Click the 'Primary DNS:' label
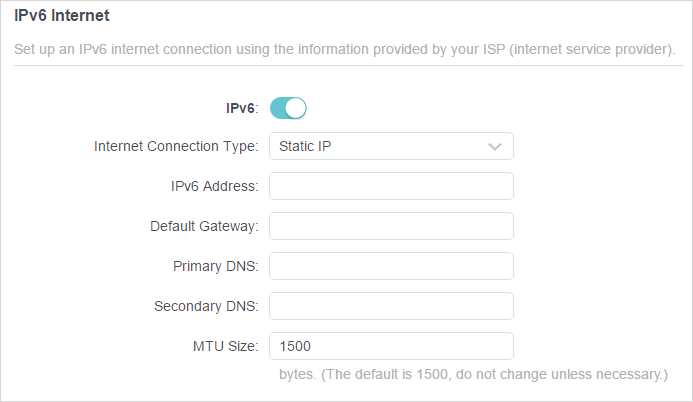Image resolution: width=693 pixels, height=402 pixels. (216, 266)
